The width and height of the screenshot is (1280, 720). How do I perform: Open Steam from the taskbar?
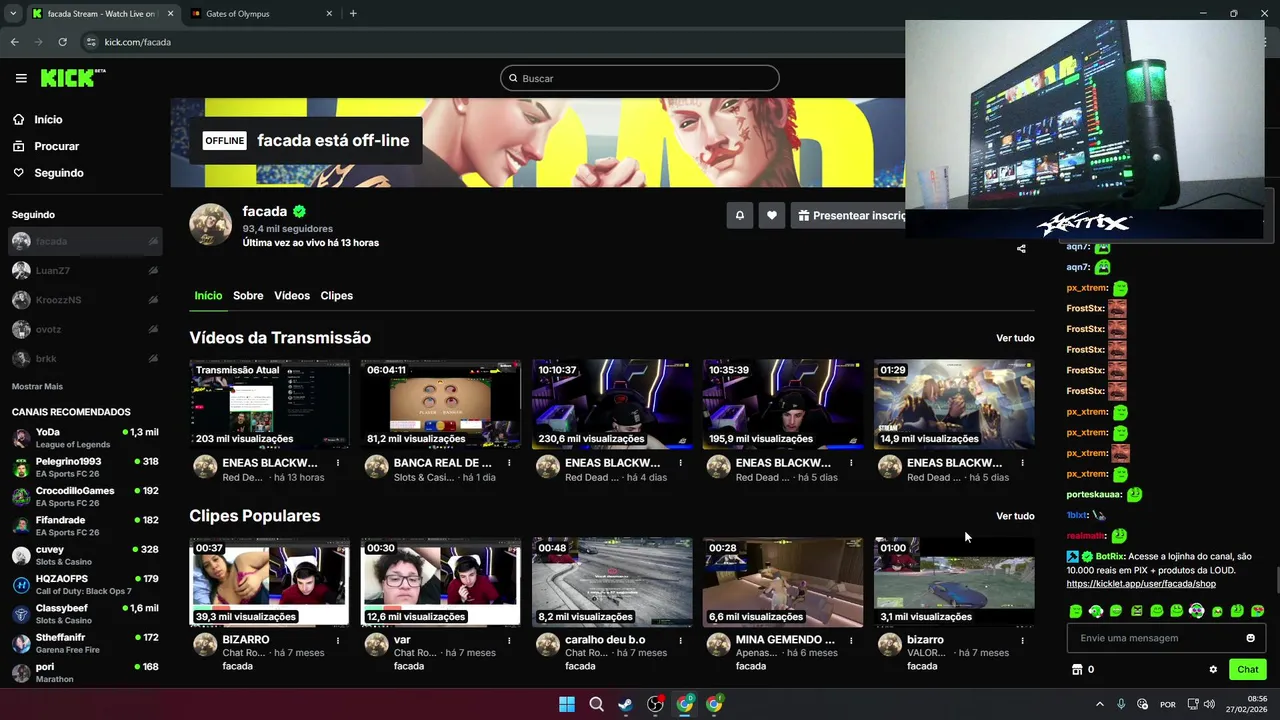(625, 704)
